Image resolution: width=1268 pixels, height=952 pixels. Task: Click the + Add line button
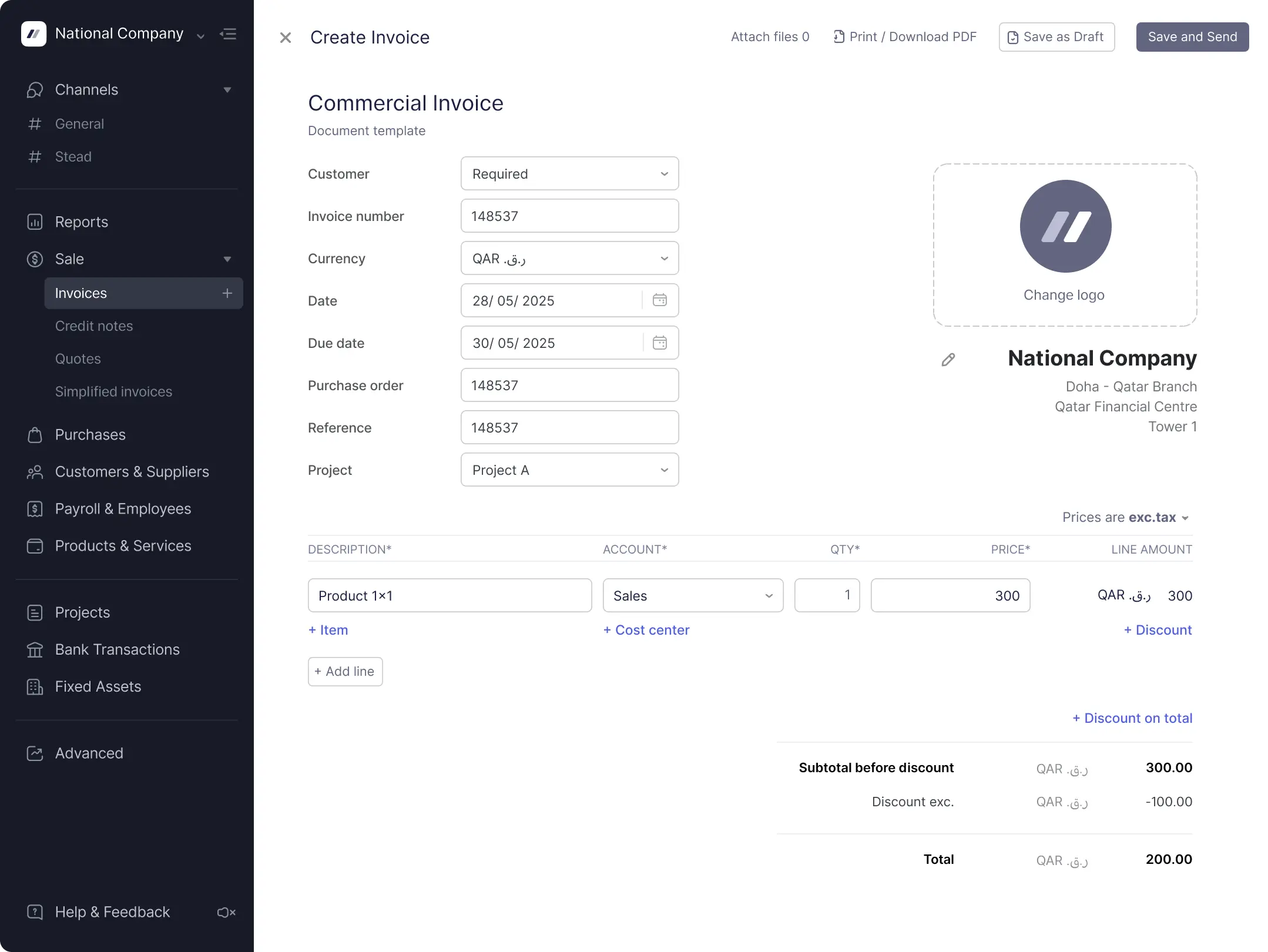345,672
